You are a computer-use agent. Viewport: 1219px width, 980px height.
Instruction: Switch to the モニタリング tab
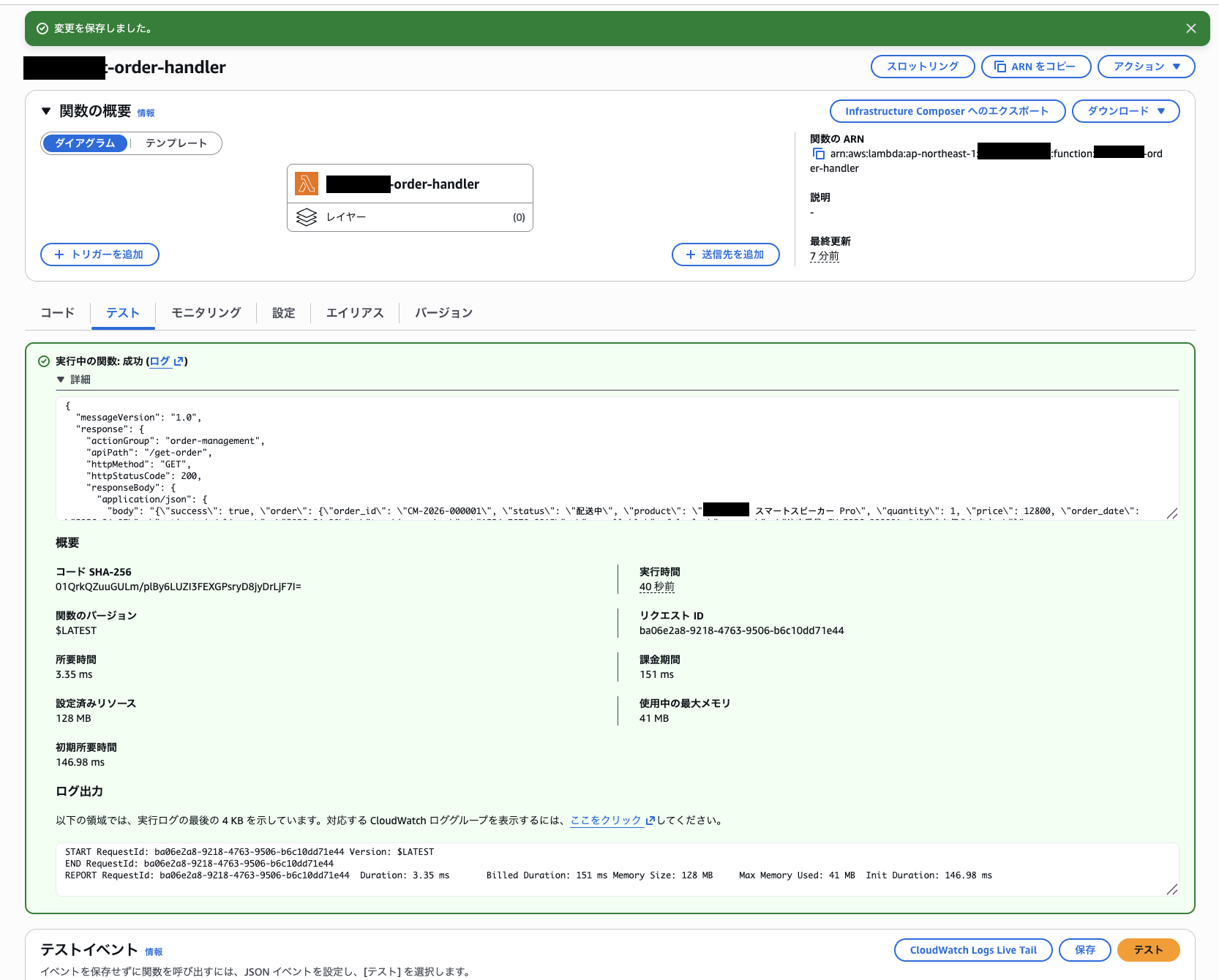(206, 312)
